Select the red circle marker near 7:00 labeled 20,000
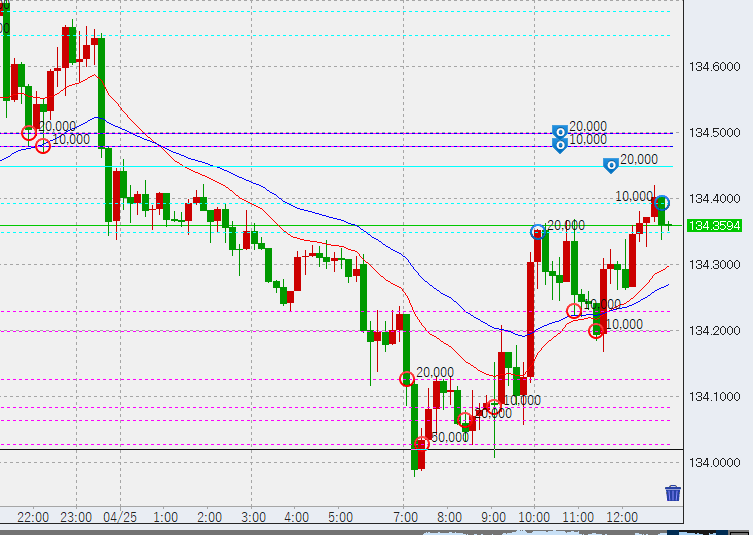This screenshot has width=753, height=535. pyautogui.click(x=407, y=379)
